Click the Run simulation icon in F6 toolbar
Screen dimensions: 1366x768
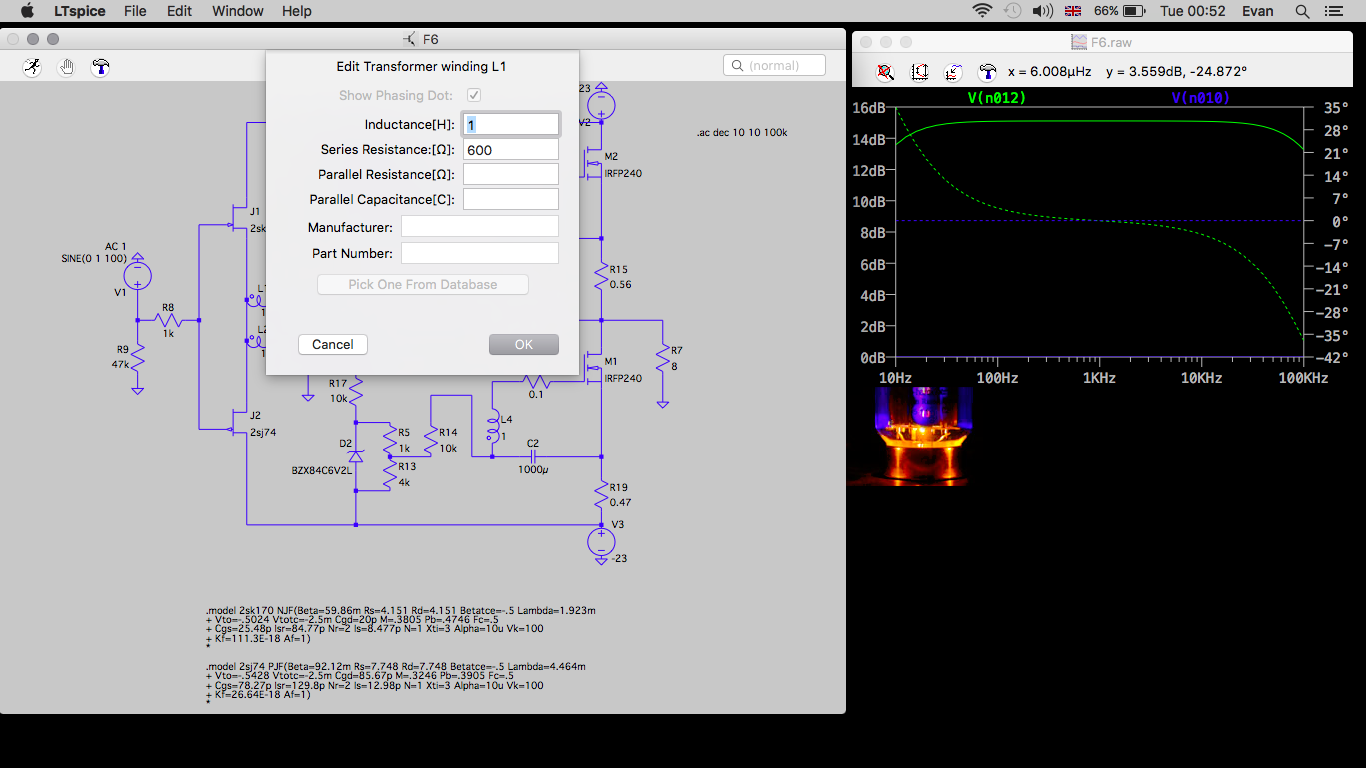tap(33, 67)
